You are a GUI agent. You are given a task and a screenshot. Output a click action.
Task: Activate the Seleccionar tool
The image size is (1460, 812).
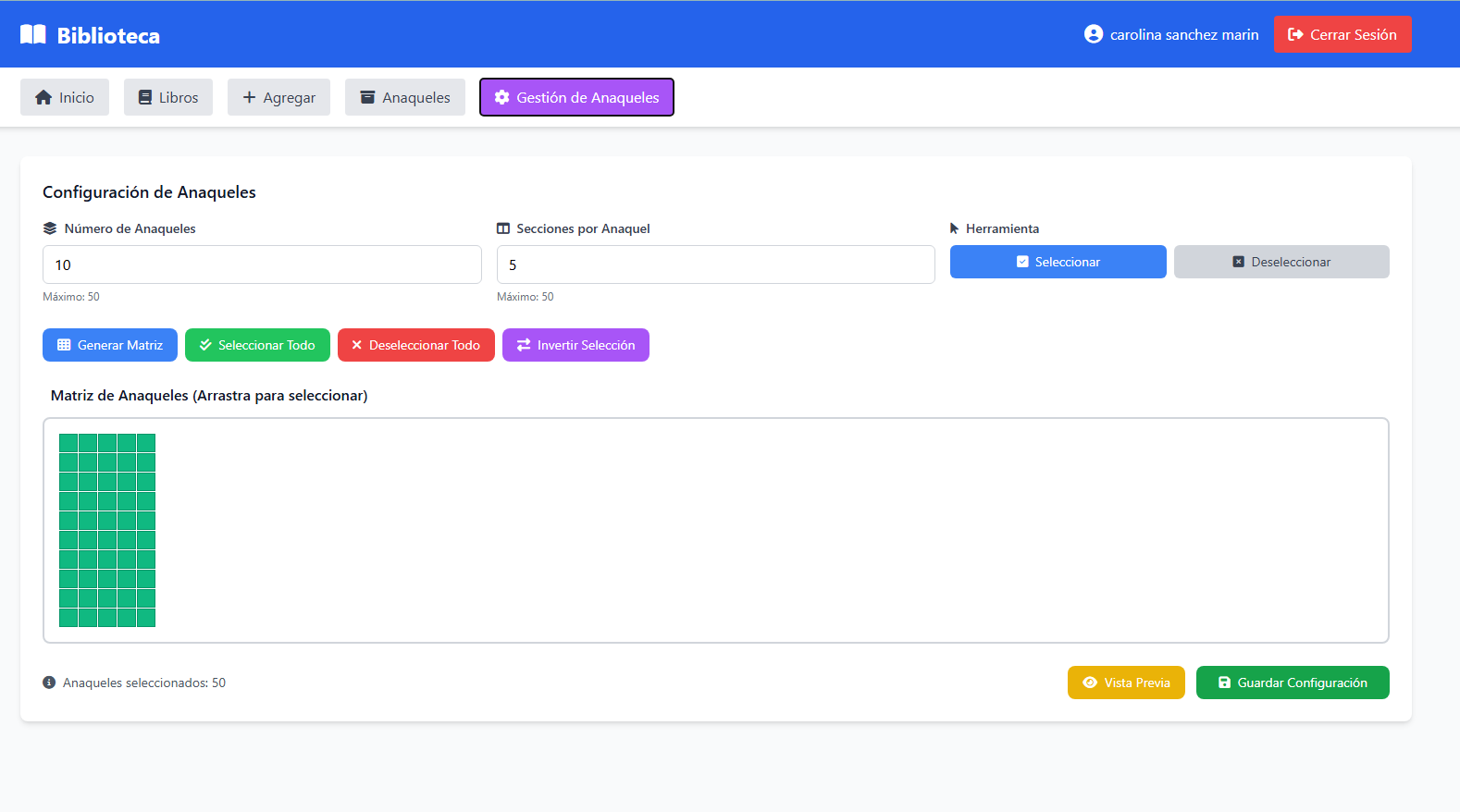(1058, 262)
